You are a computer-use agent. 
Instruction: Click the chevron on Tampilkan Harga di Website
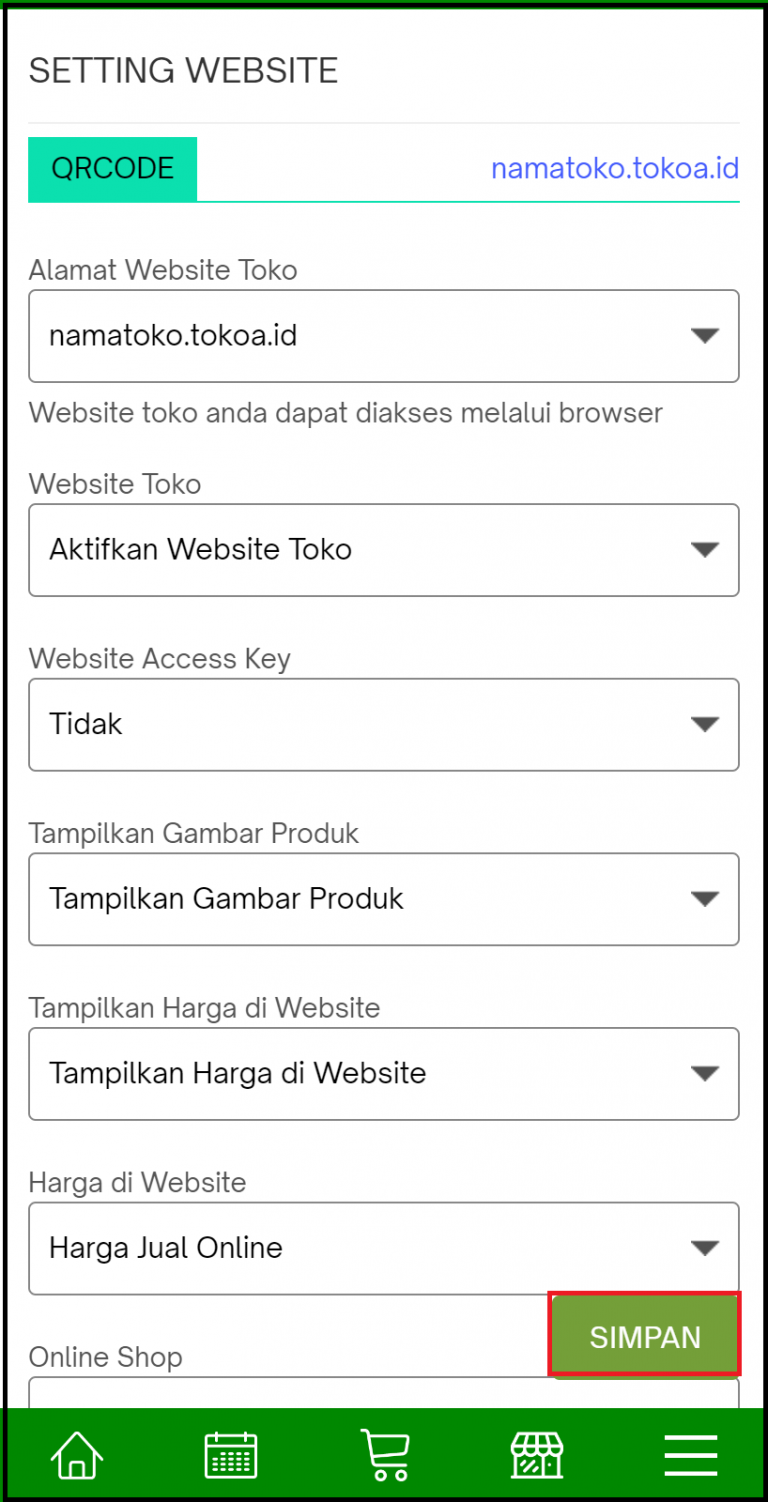pos(705,1073)
